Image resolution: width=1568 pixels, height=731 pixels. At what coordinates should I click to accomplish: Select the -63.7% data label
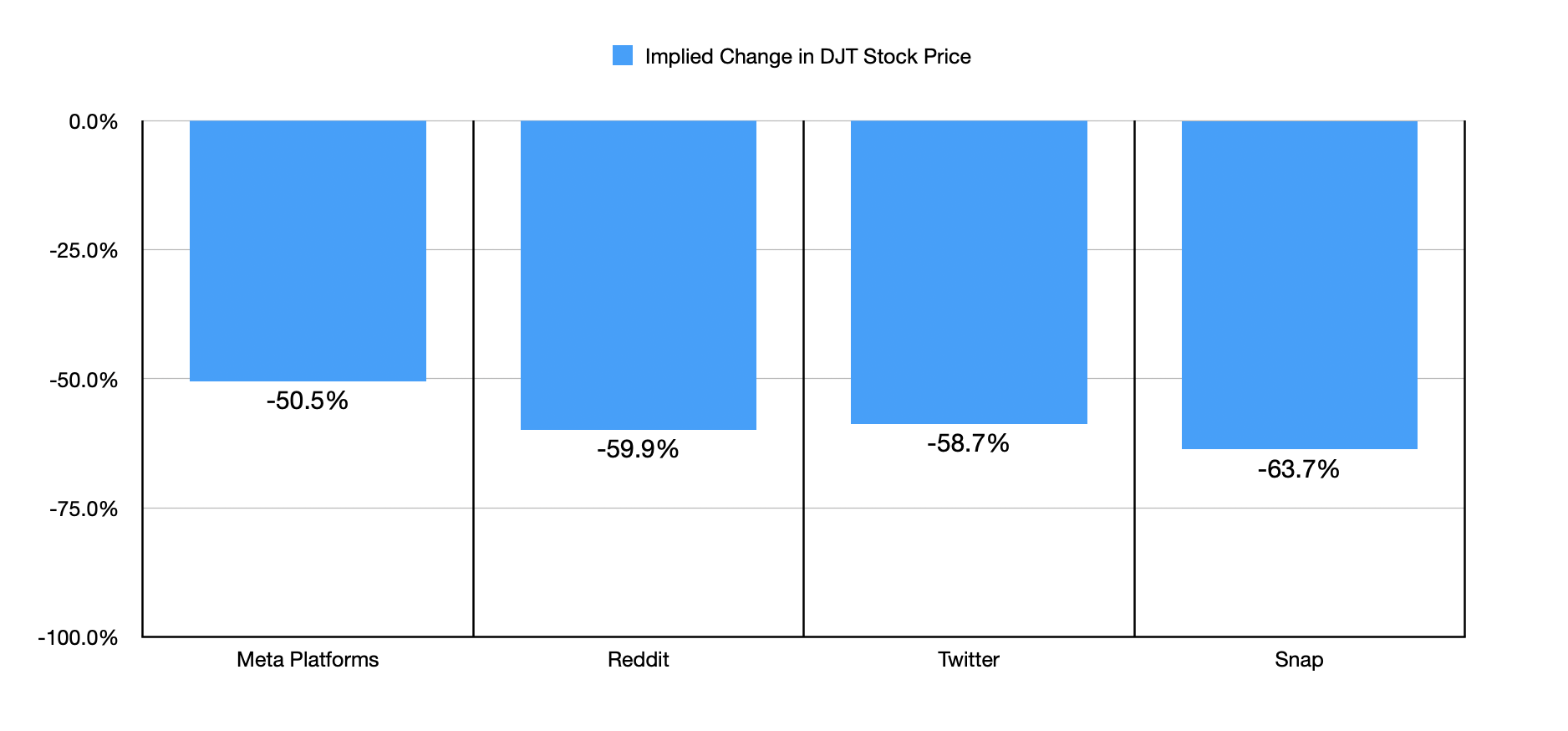point(1298,469)
